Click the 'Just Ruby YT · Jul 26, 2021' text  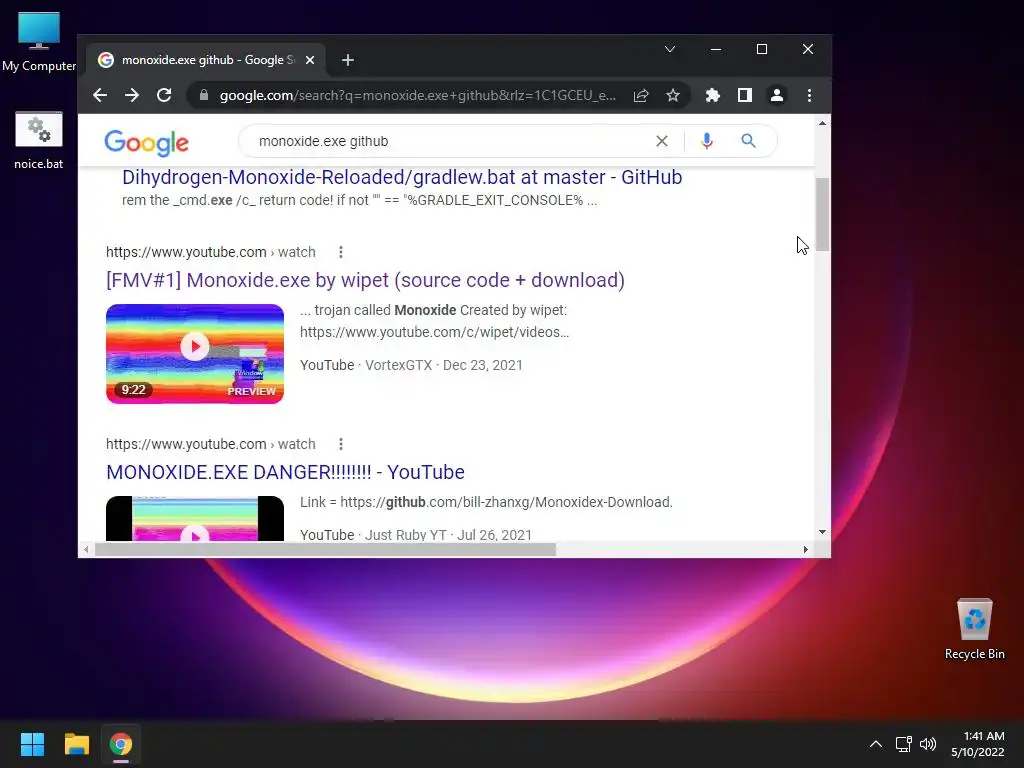tap(448, 535)
